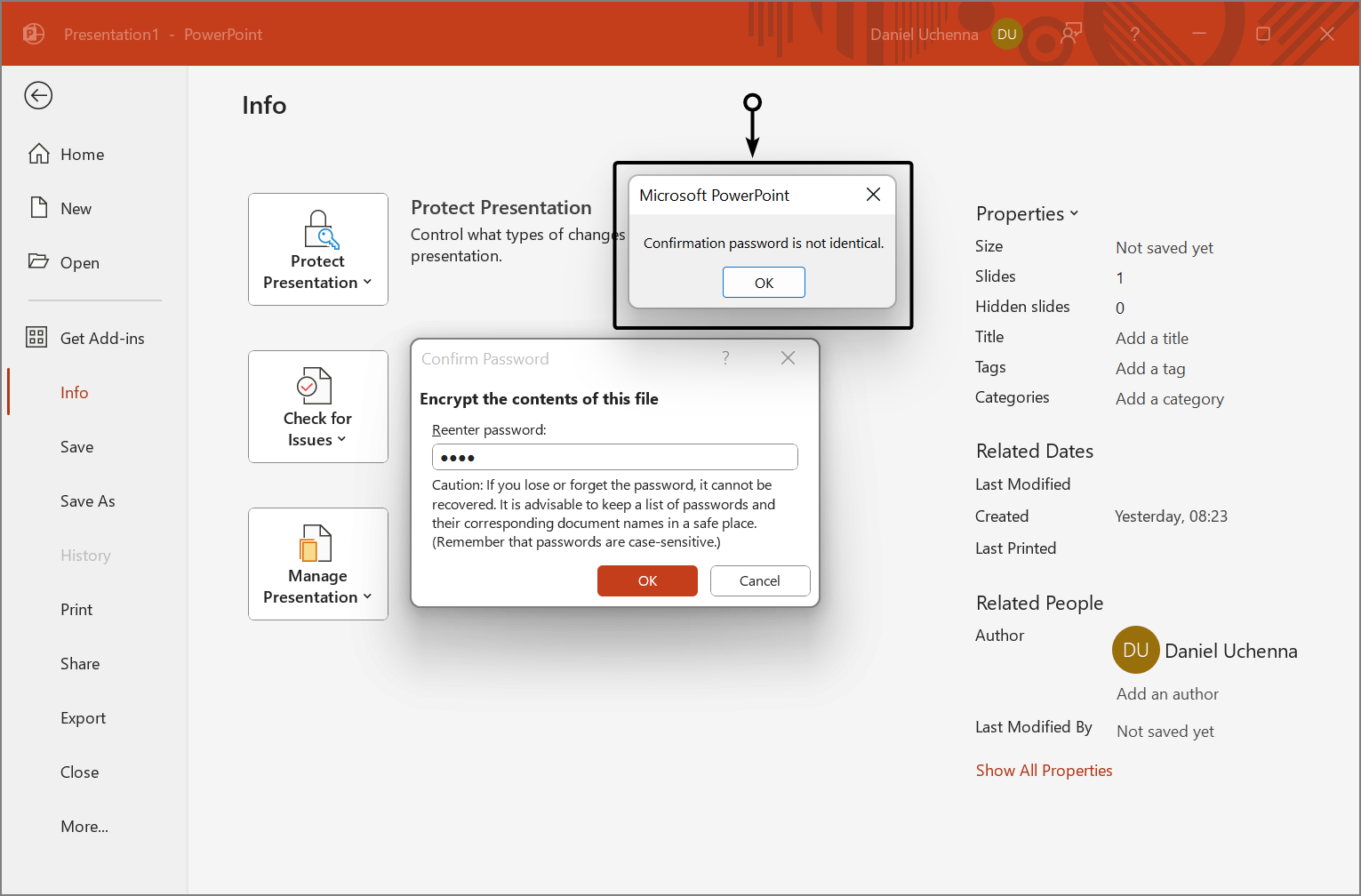Open the Get Add-ins panel
The width and height of the screenshot is (1361, 896).
[x=36, y=337]
